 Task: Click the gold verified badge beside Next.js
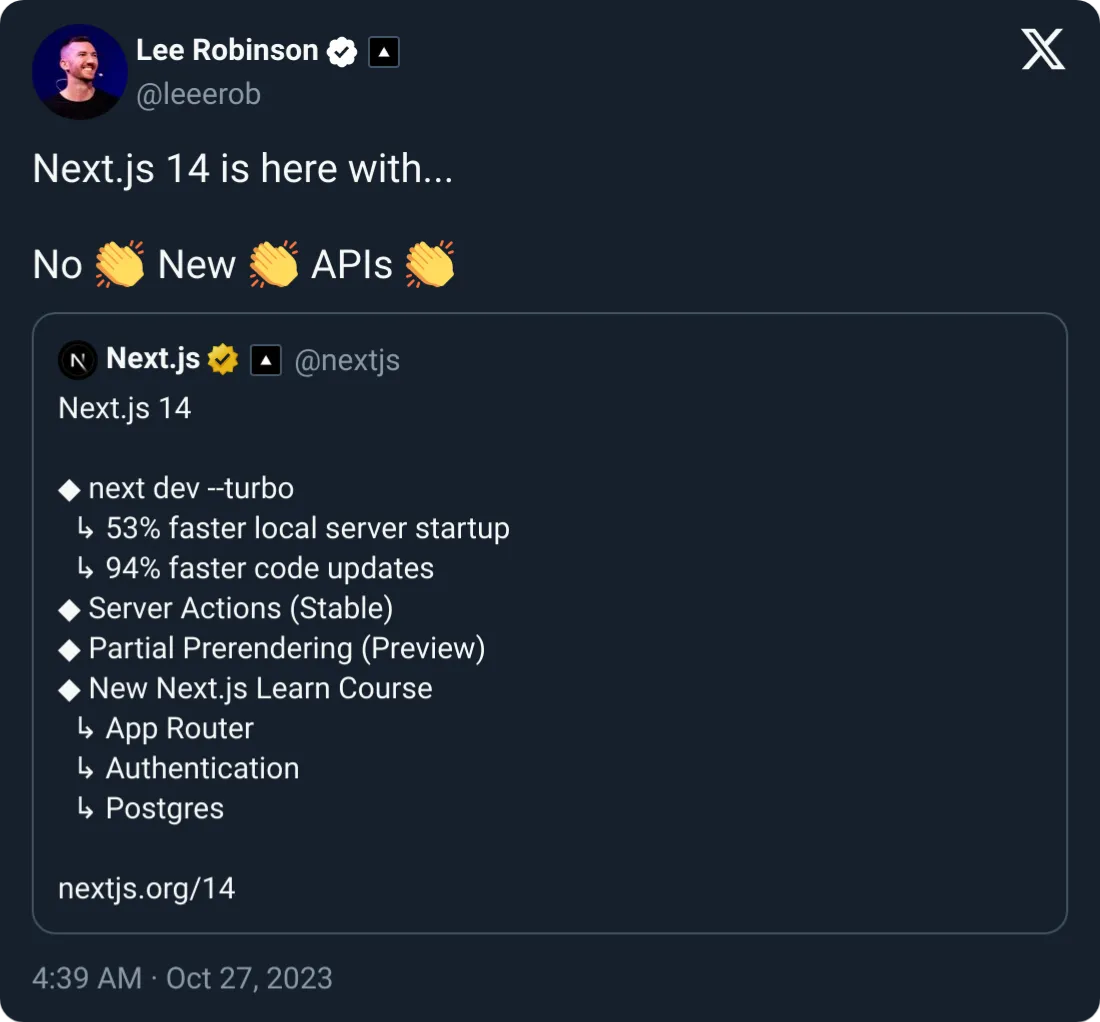[x=222, y=358]
